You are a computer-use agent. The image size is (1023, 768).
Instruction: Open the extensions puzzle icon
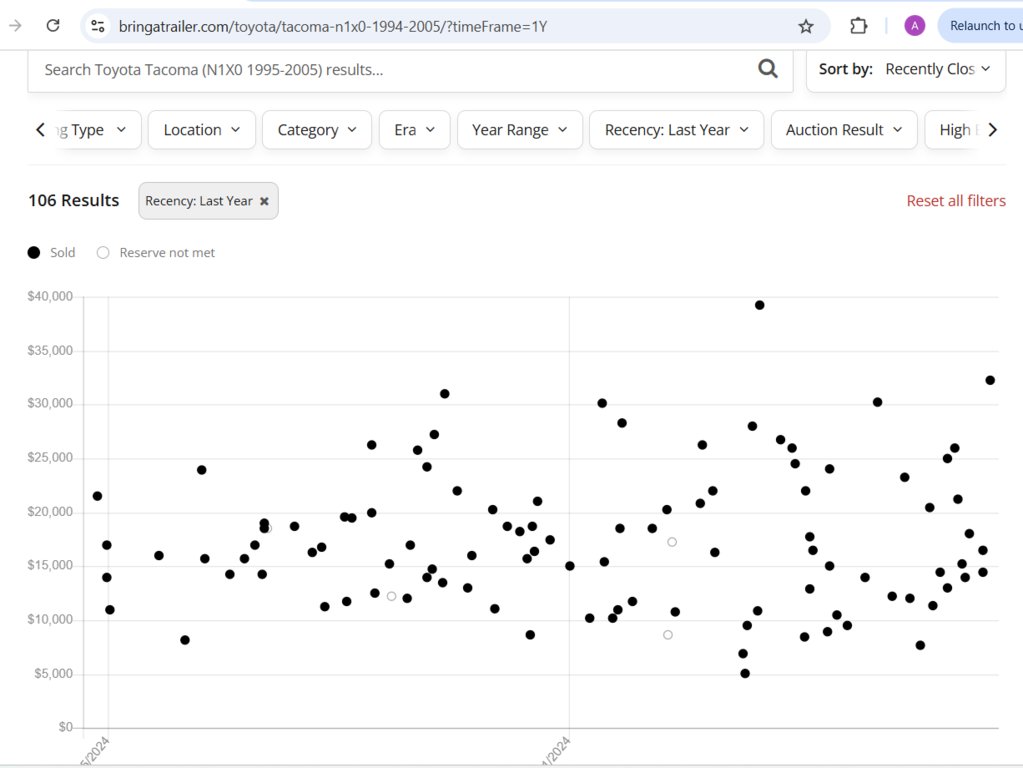pos(859,26)
